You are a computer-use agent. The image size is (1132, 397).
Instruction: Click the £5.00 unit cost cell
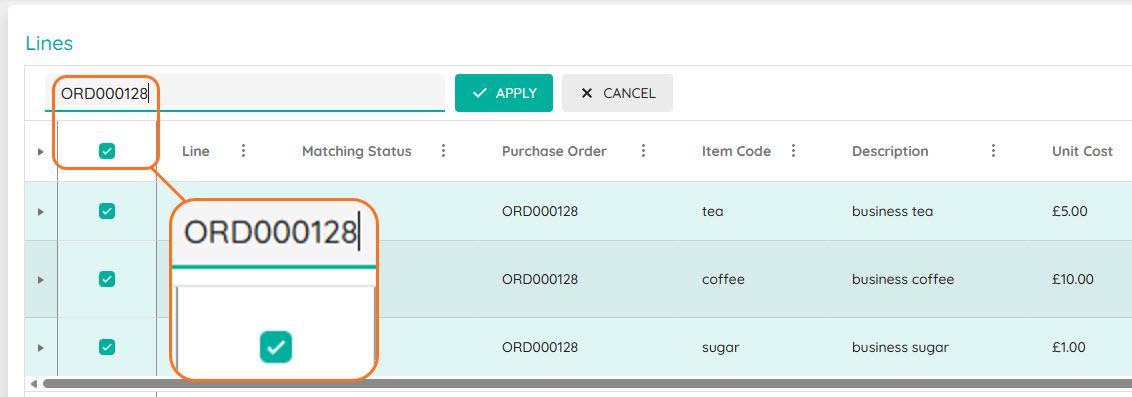(x=1070, y=211)
